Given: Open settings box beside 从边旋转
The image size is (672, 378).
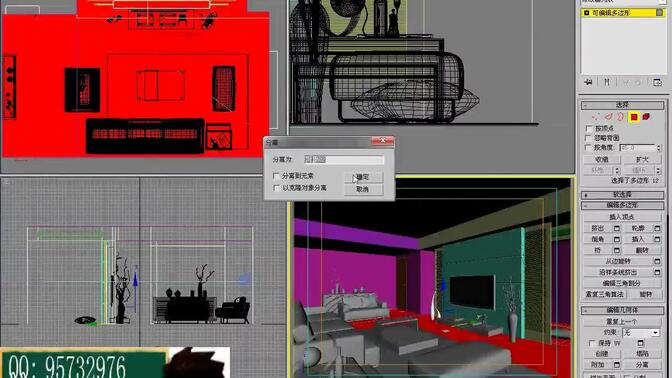Looking at the screenshot, I should [657, 261].
